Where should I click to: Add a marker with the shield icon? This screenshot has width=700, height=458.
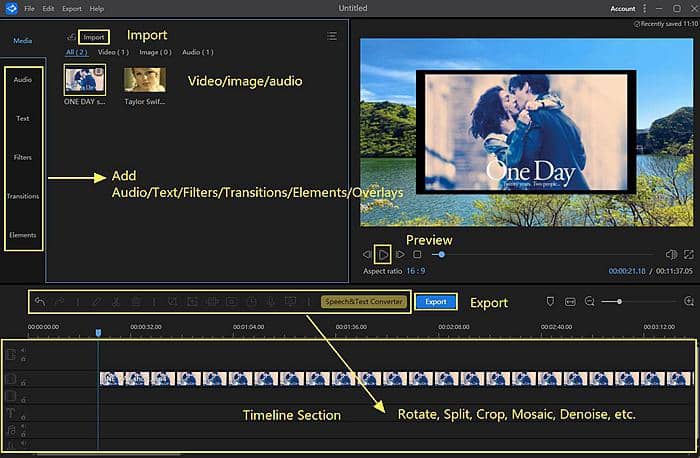(550, 302)
